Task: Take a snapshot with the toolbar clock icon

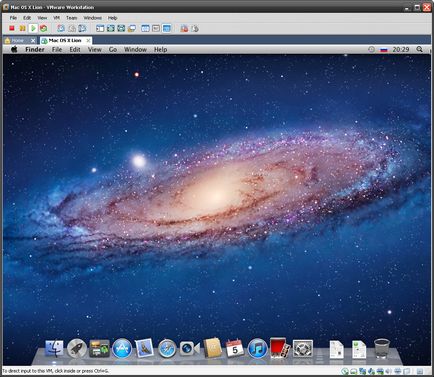Action: 61,28
